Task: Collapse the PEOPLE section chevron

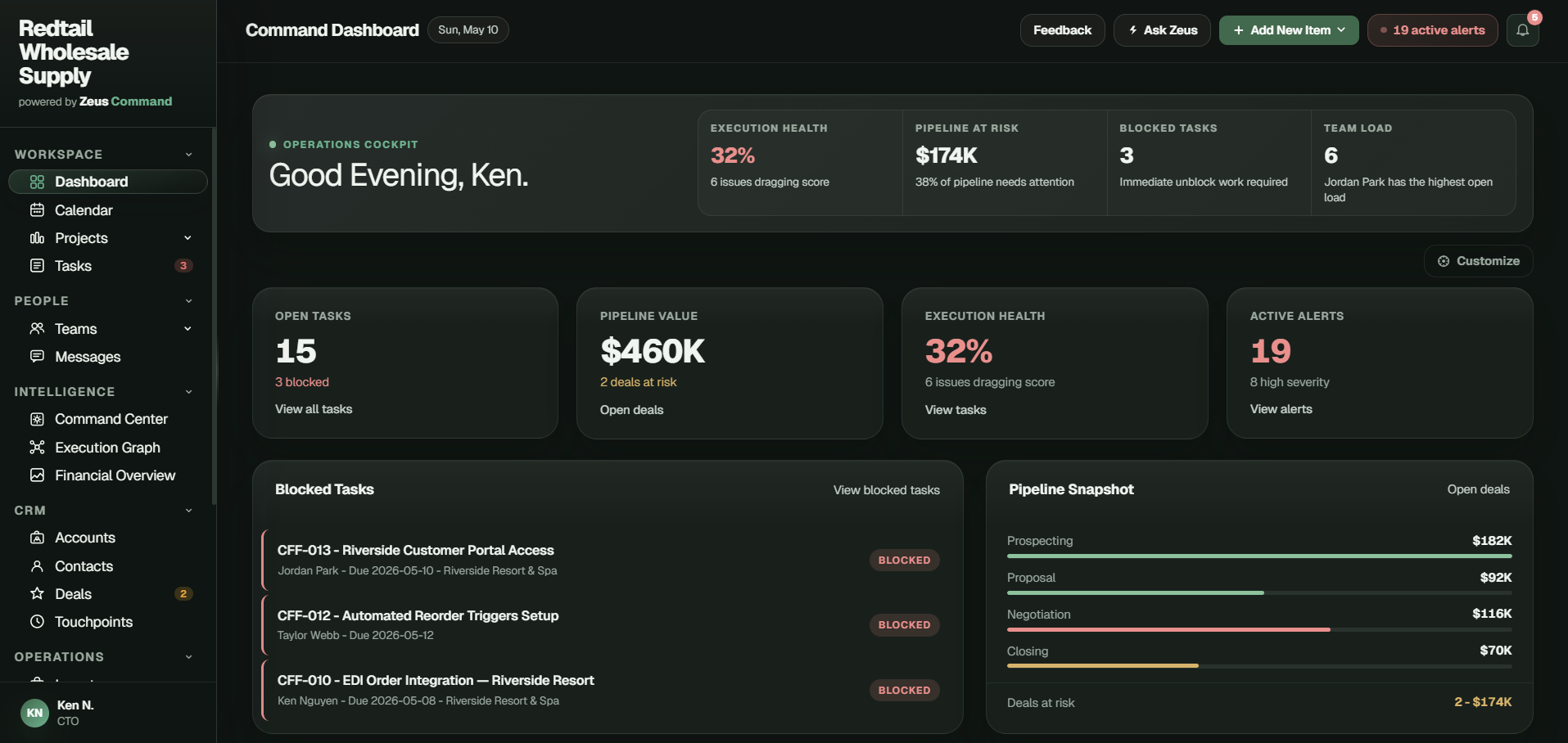Action: point(189,301)
